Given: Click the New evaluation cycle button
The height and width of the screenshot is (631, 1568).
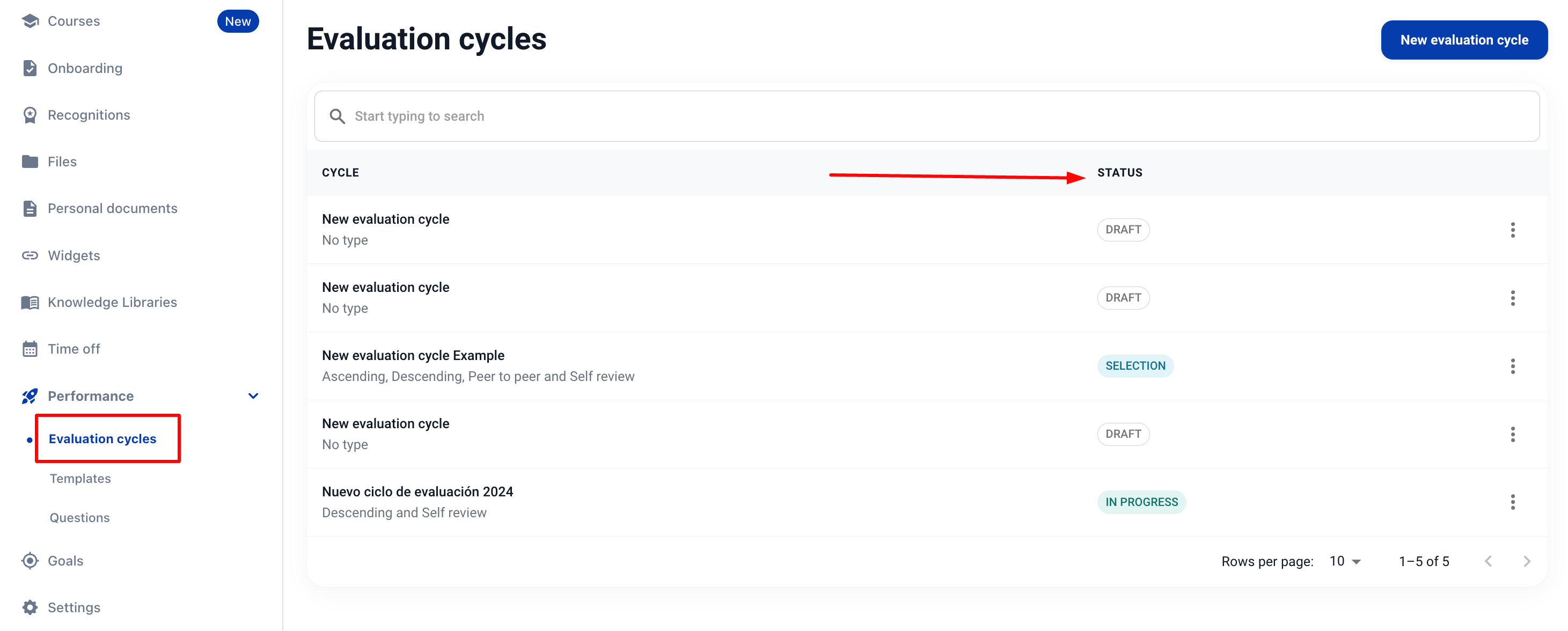Looking at the screenshot, I should click(x=1464, y=40).
